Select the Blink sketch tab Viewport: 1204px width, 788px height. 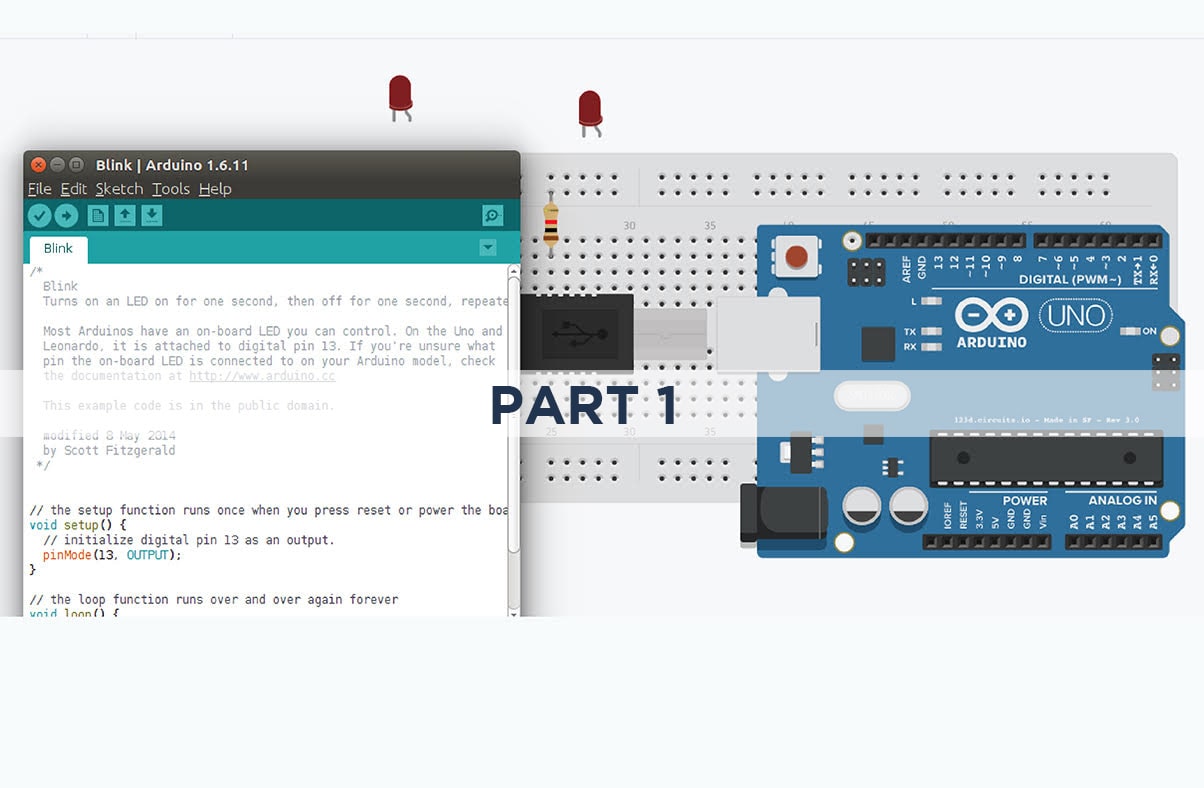pyautogui.click(x=58, y=249)
